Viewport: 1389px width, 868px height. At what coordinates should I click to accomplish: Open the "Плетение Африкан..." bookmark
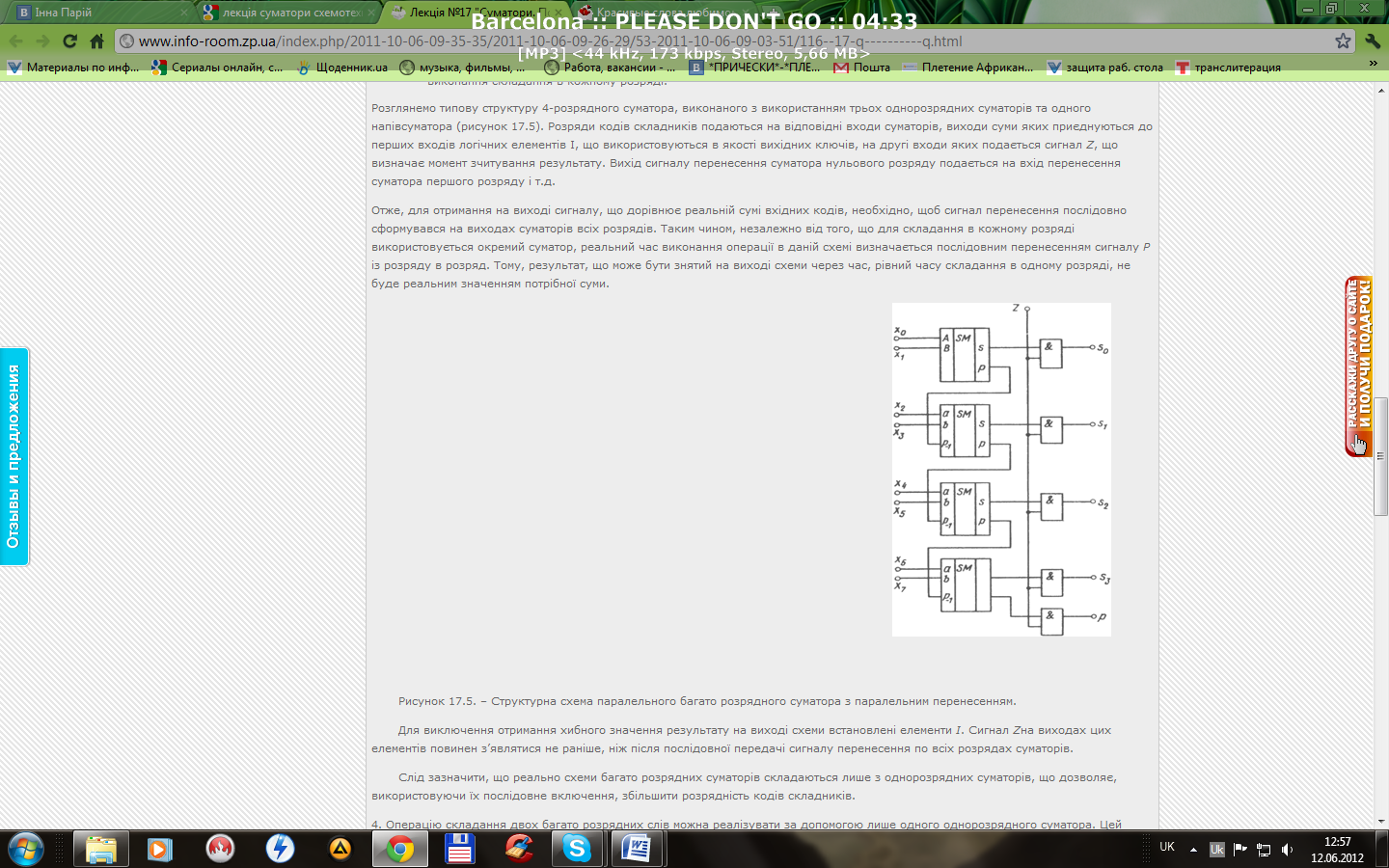(967, 68)
